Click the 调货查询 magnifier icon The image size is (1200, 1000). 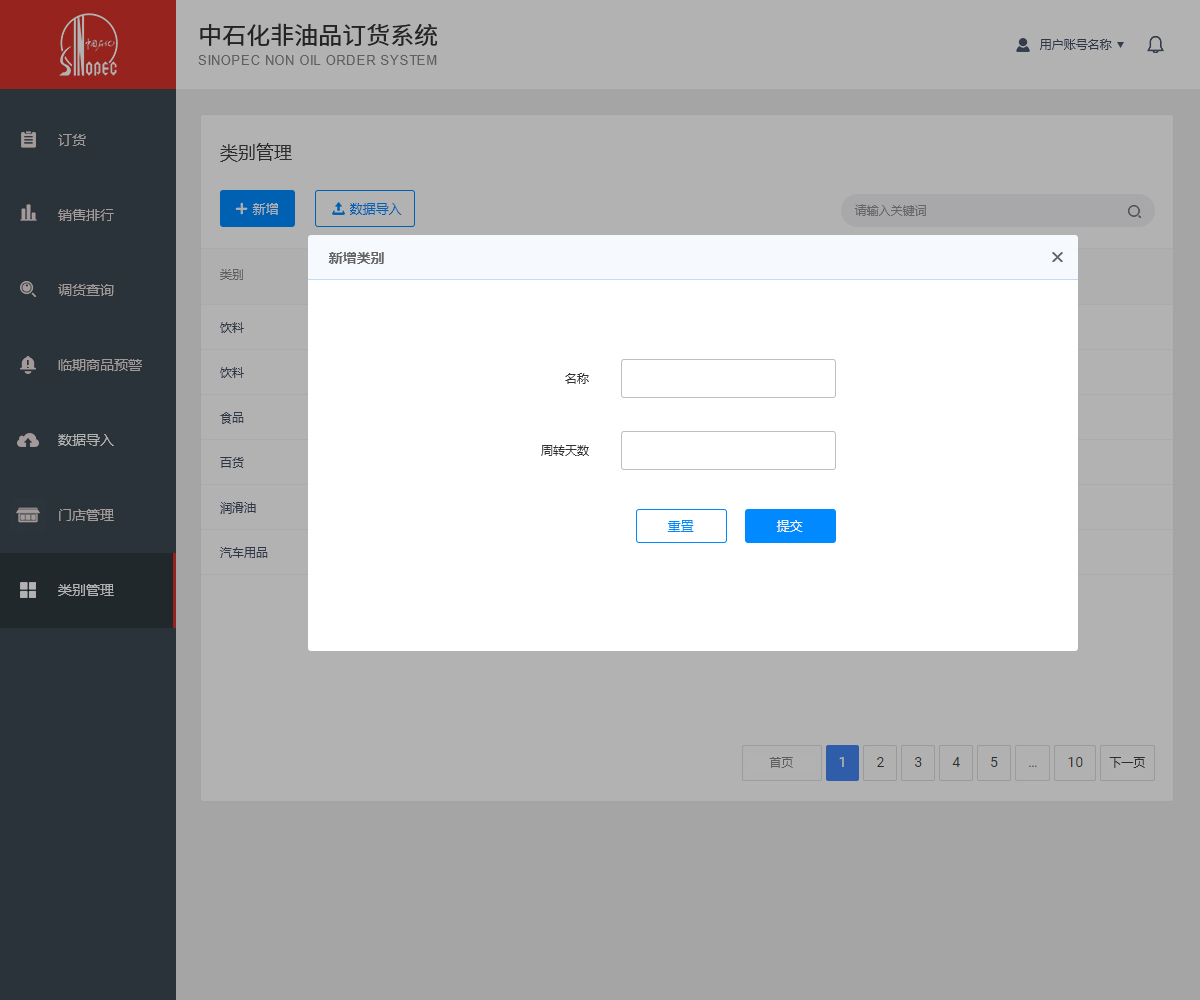click(x=29, y=290)
